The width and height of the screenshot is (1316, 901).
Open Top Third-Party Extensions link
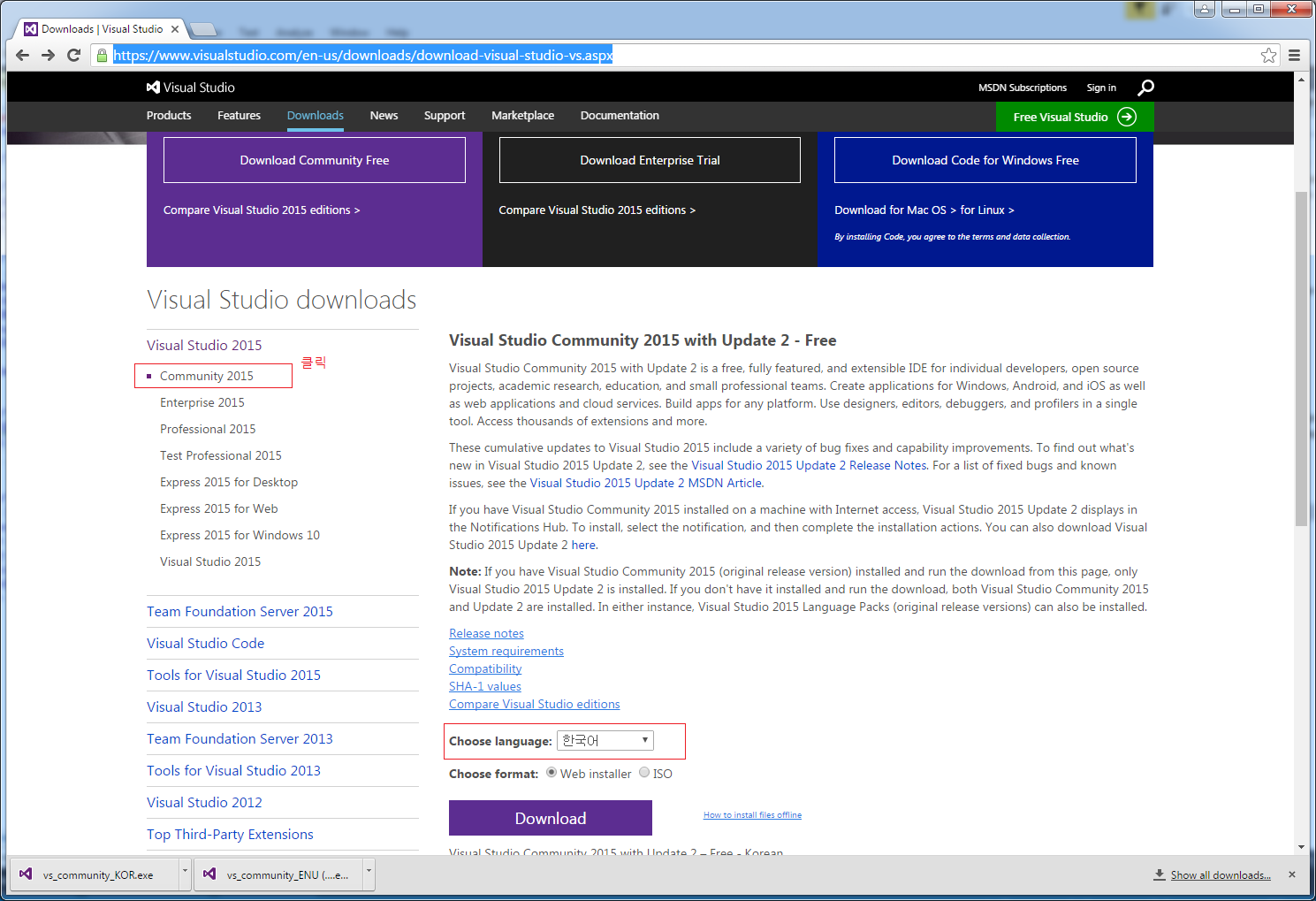coord(230,834)
